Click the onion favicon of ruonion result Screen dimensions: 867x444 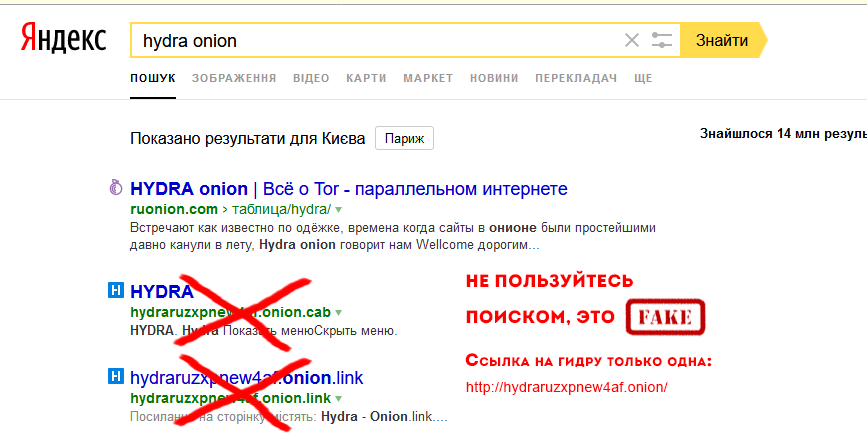coord(115,188)
